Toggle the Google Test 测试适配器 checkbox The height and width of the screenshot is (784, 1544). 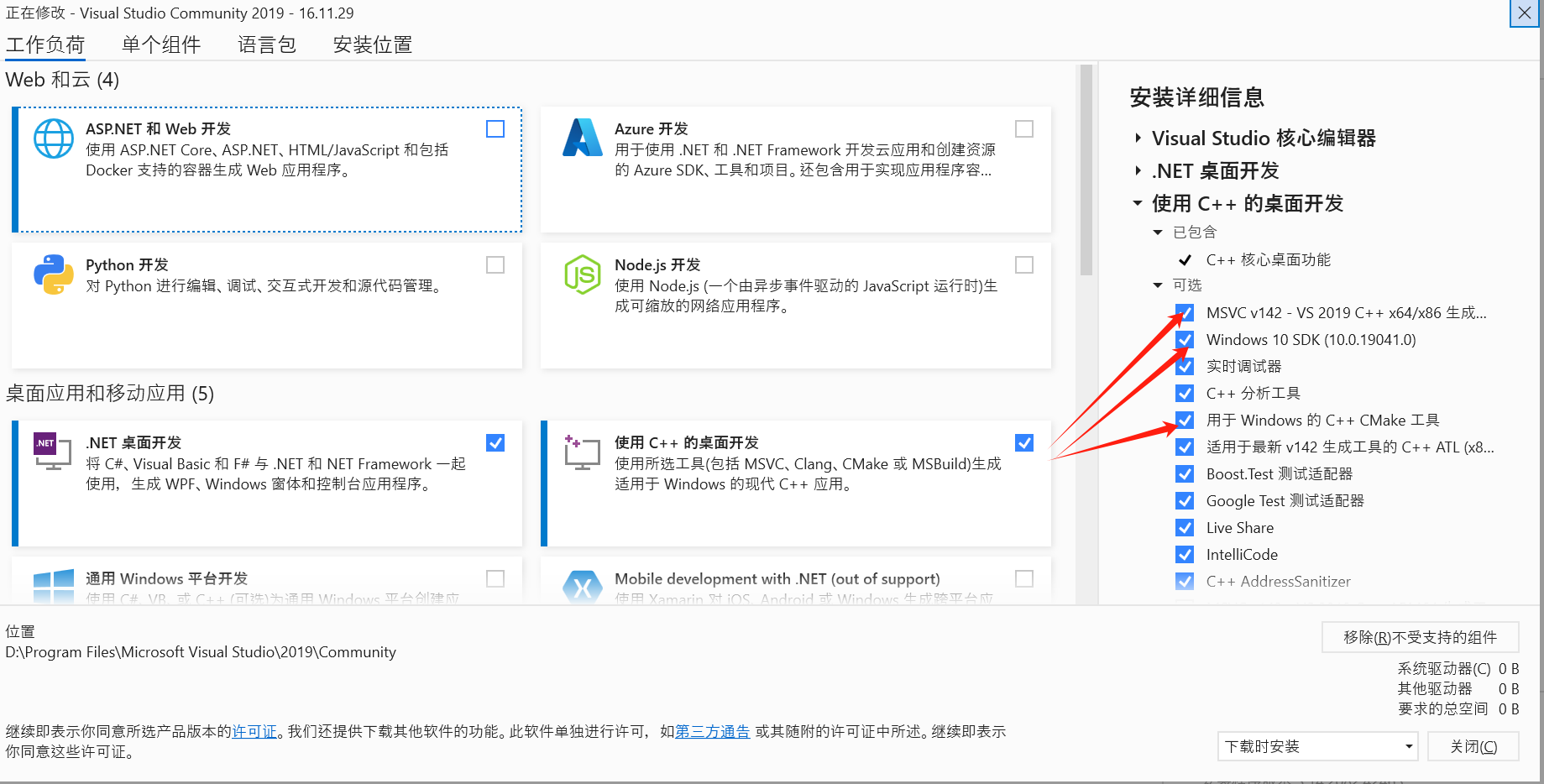(x=1185, y=501)
